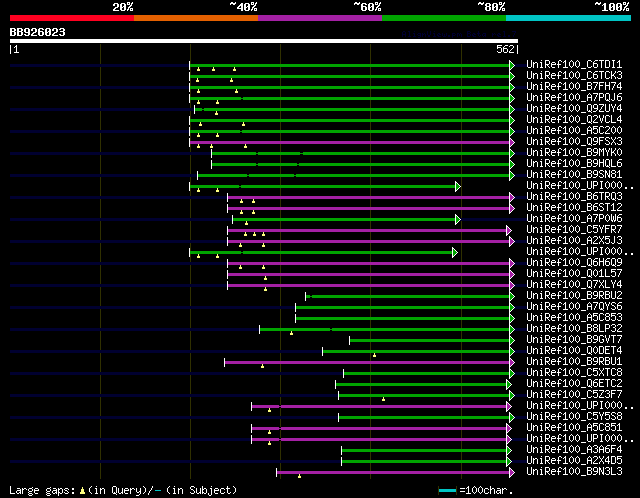Click the purple alignment bar of UniRef100_Q9FSX3
Screen dimensions: 640x498
(x=349, y=142)
